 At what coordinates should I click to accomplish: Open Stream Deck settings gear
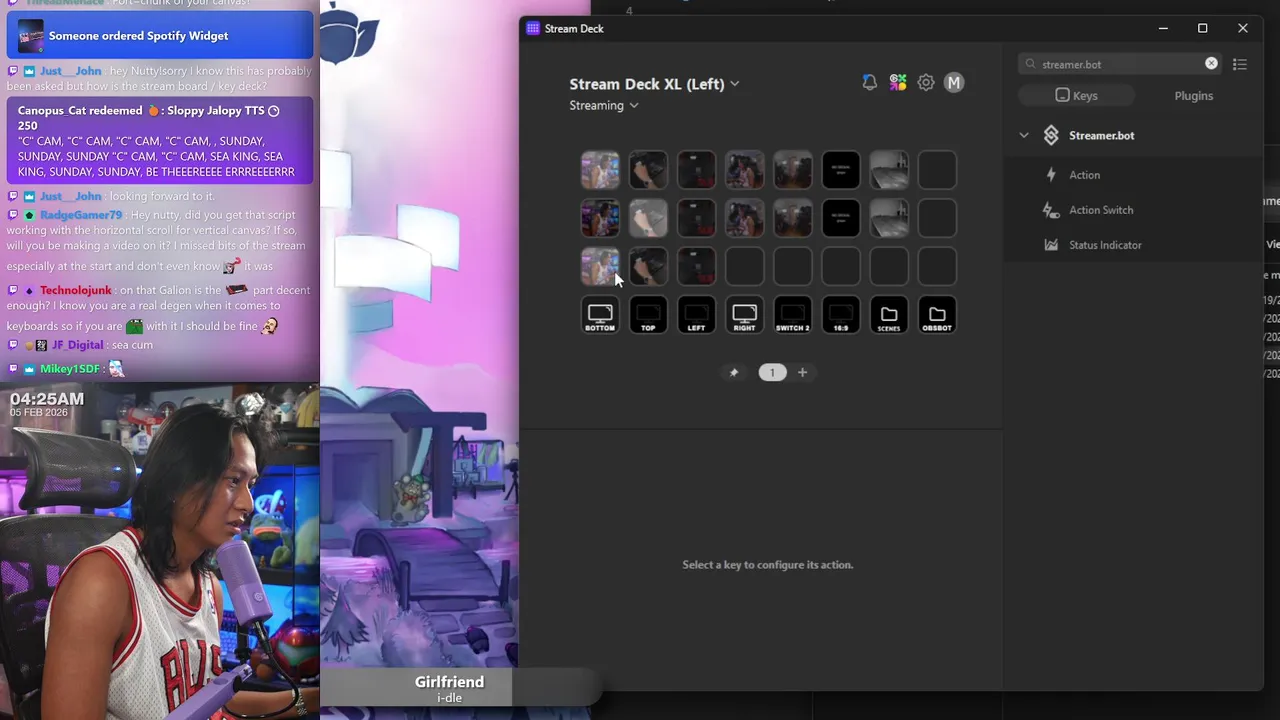tap(926, 83)
